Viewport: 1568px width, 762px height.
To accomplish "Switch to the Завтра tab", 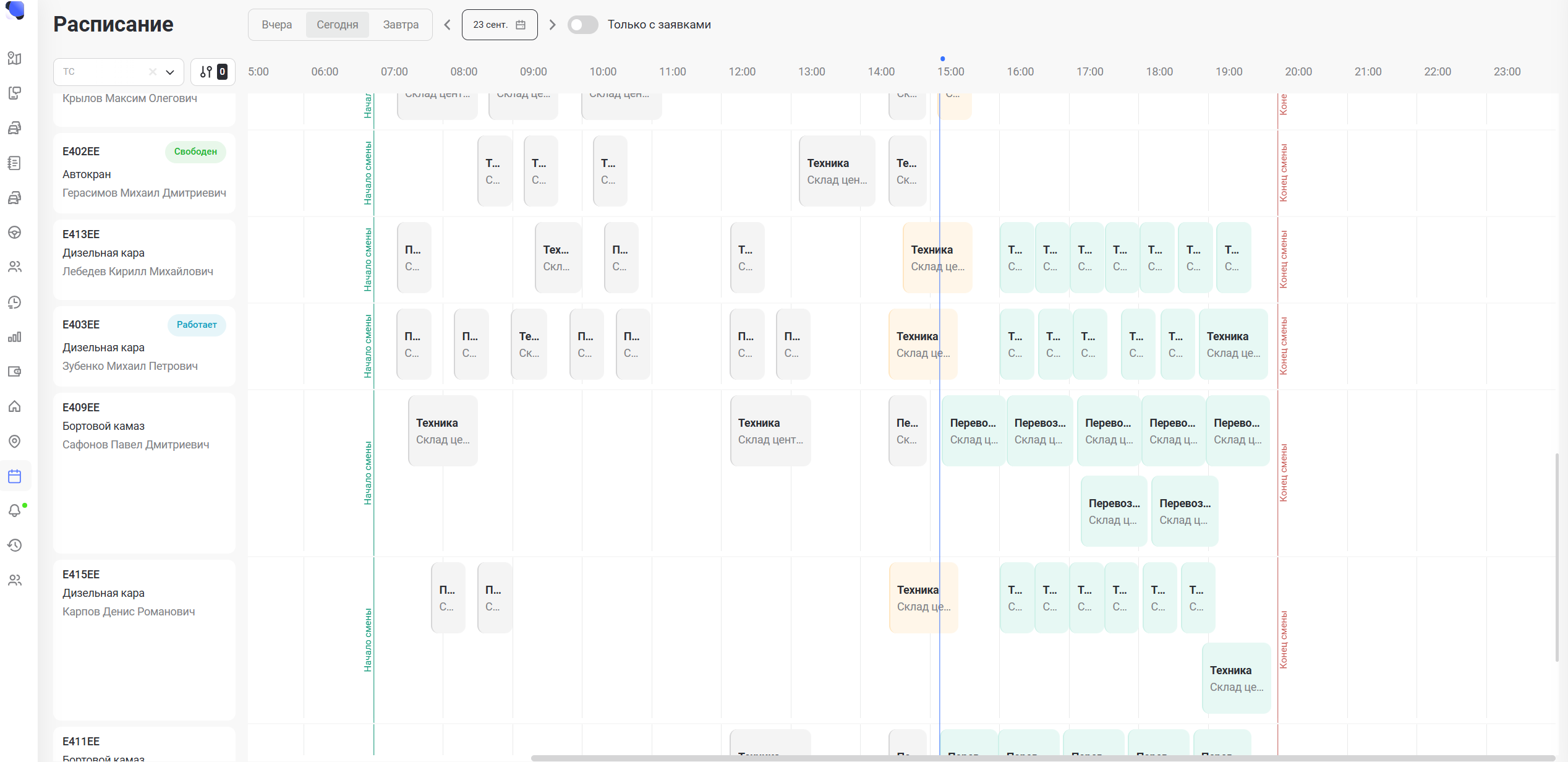I will [x=401, y=25].
